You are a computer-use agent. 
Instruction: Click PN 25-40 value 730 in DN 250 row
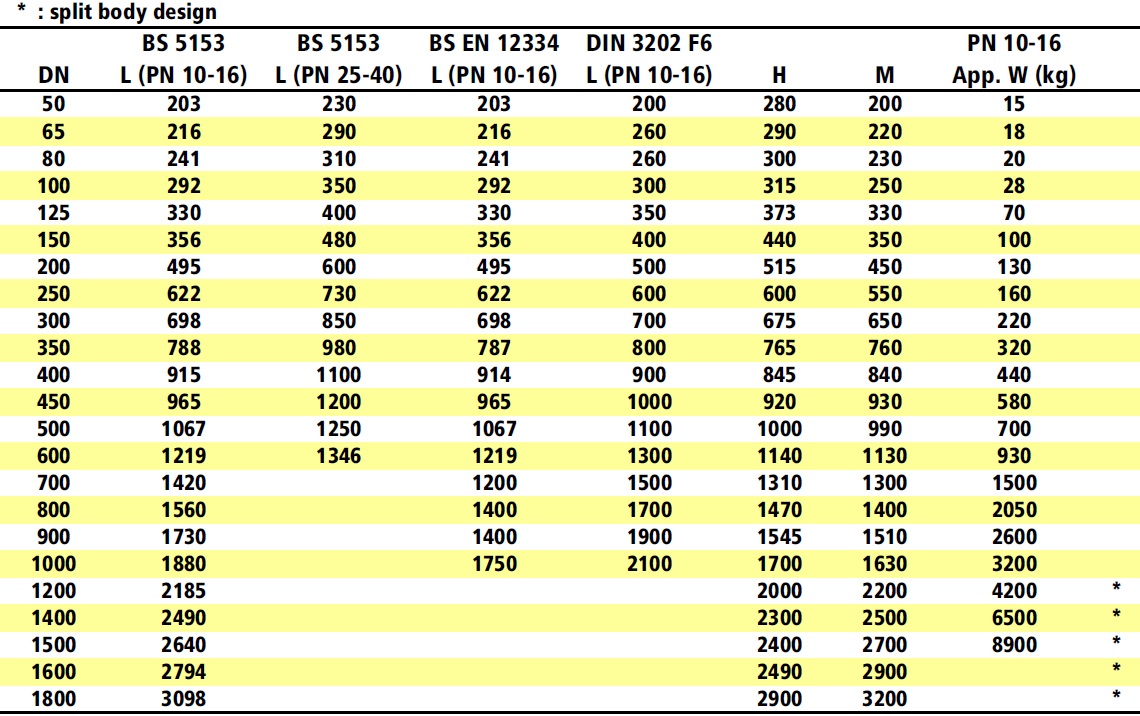click(339, 293)
